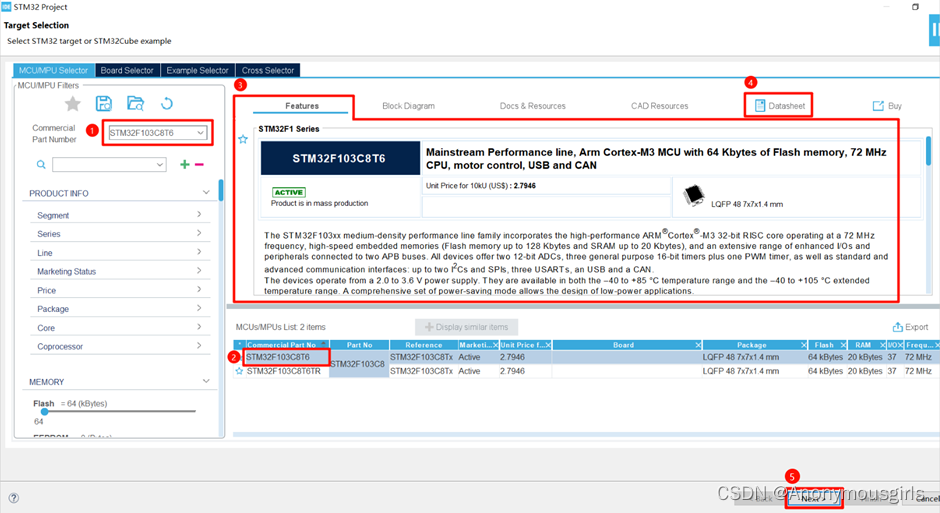Sort by Package column header

pos(752,345)
